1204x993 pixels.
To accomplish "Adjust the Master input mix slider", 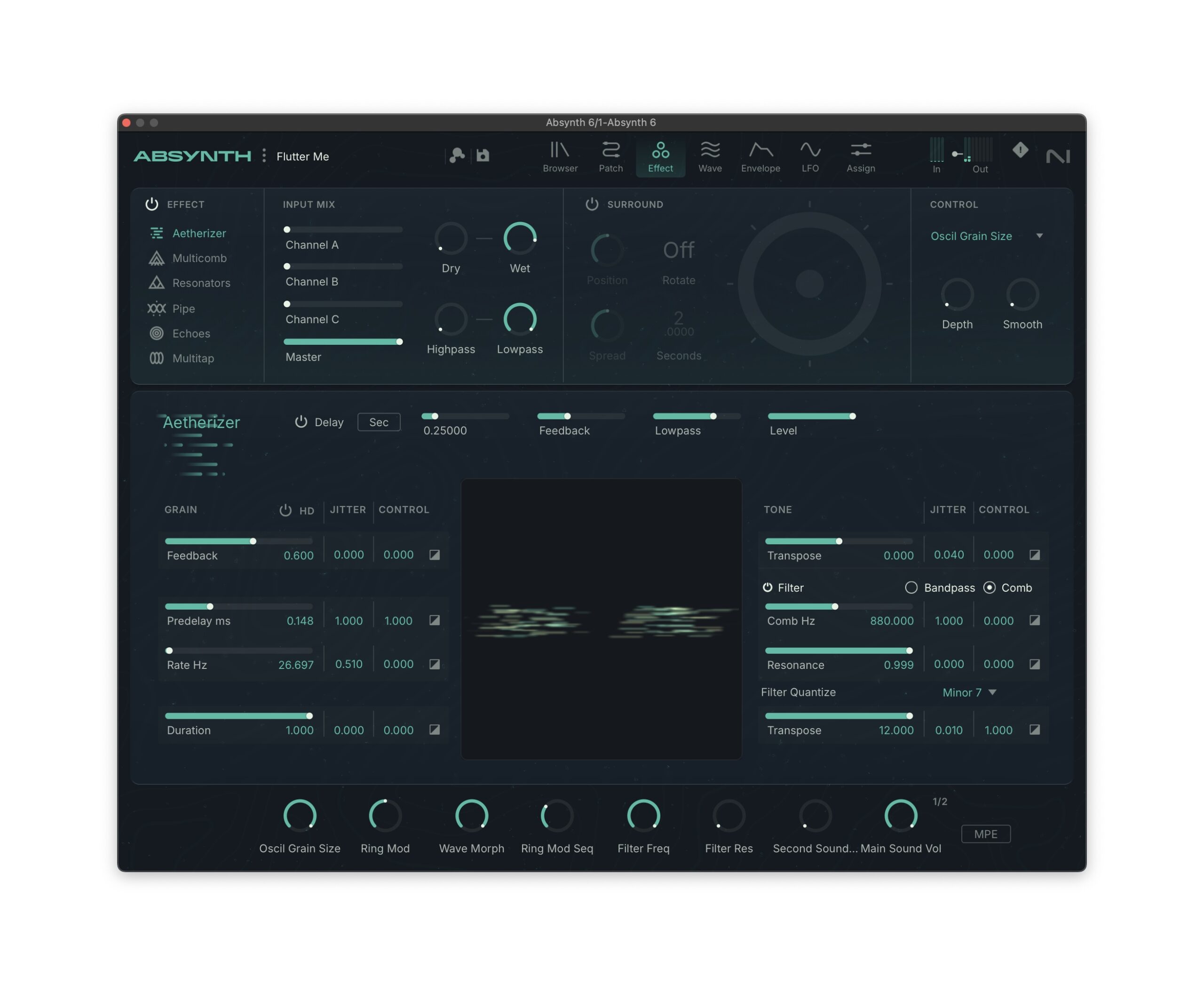I will [399, 342].
